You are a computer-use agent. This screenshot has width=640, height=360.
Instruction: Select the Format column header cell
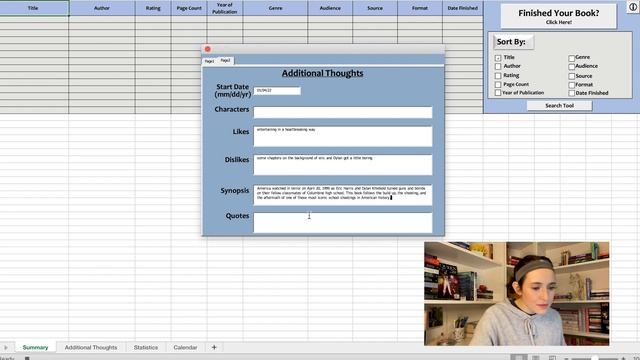[x=420, y=8]
